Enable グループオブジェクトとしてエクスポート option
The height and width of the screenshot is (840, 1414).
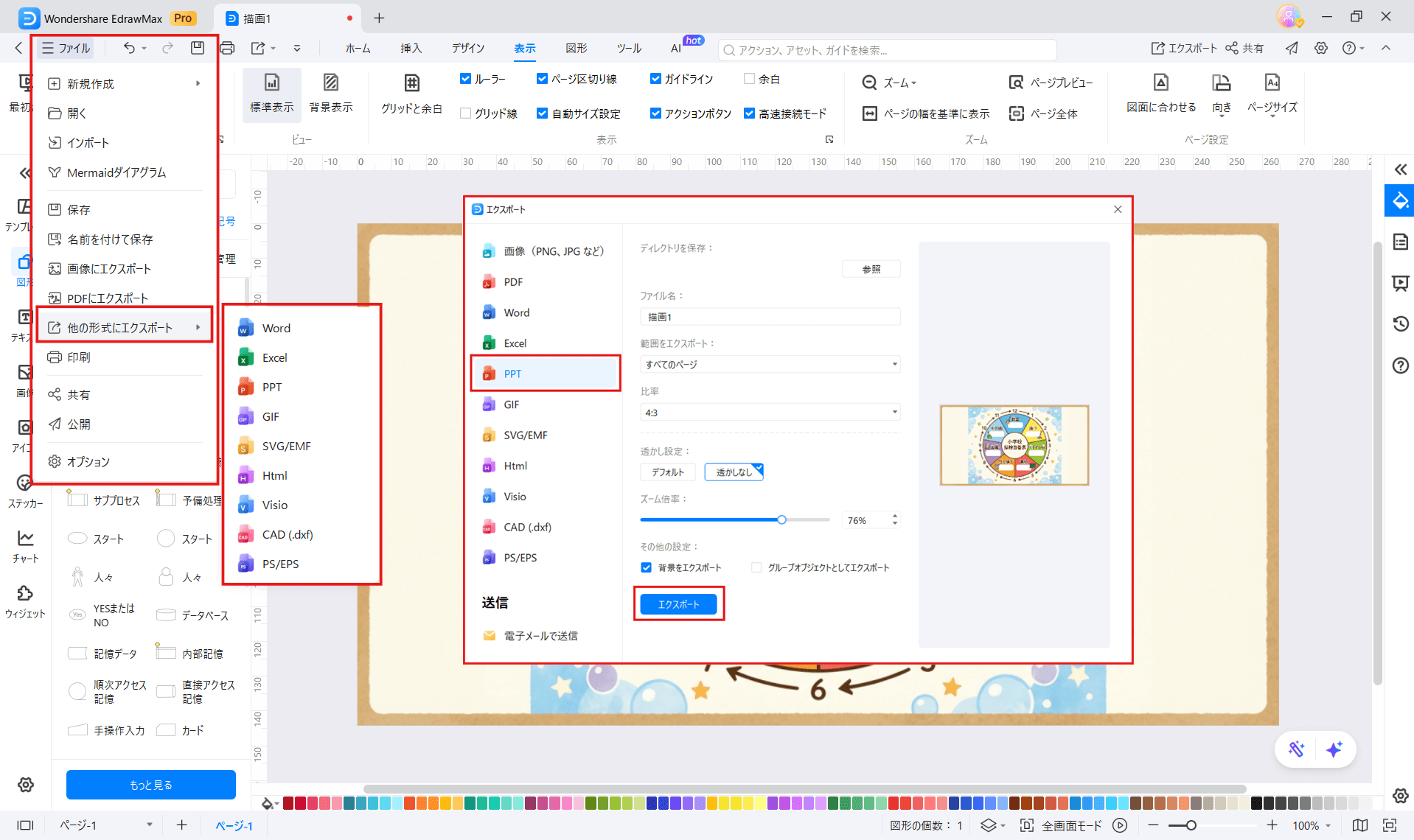756,567
